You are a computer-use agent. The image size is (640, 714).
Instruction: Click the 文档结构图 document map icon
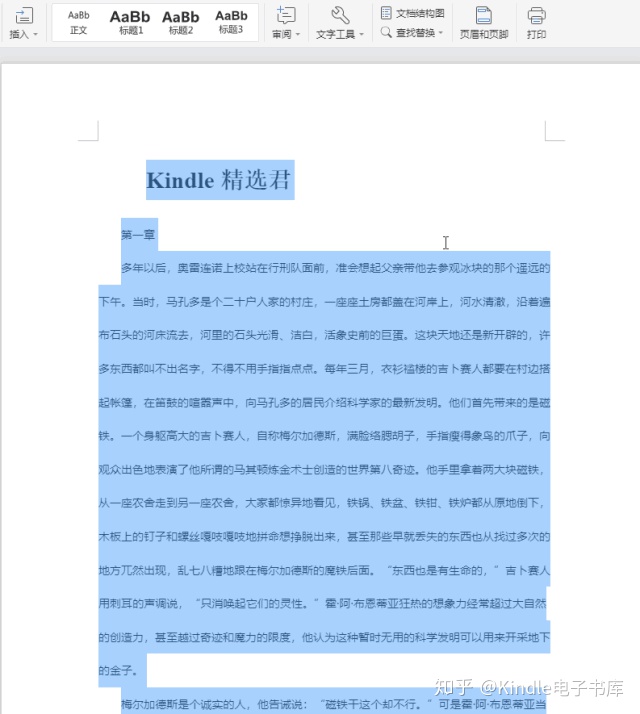click(x=386, y=13)
